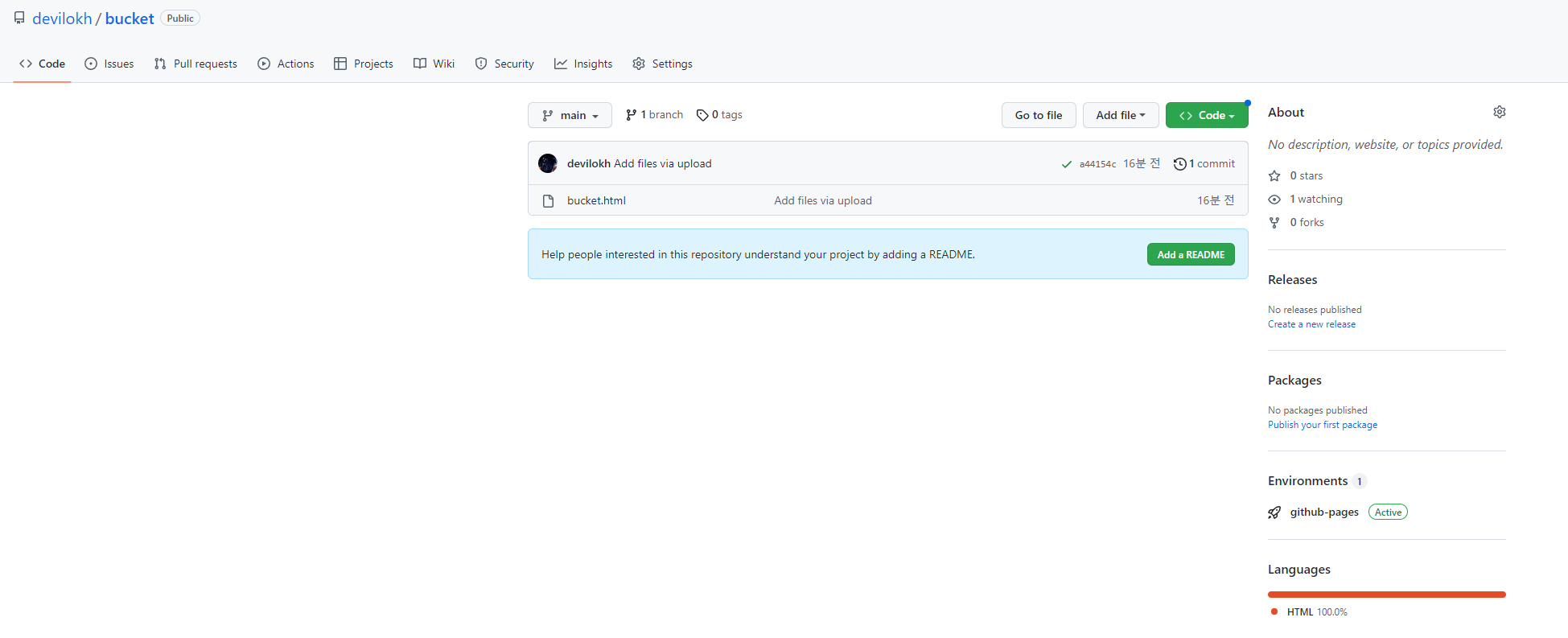This screenshot has height=638, width=1568.
Task: Click the 'No releases published' text
Action: 1315,310
